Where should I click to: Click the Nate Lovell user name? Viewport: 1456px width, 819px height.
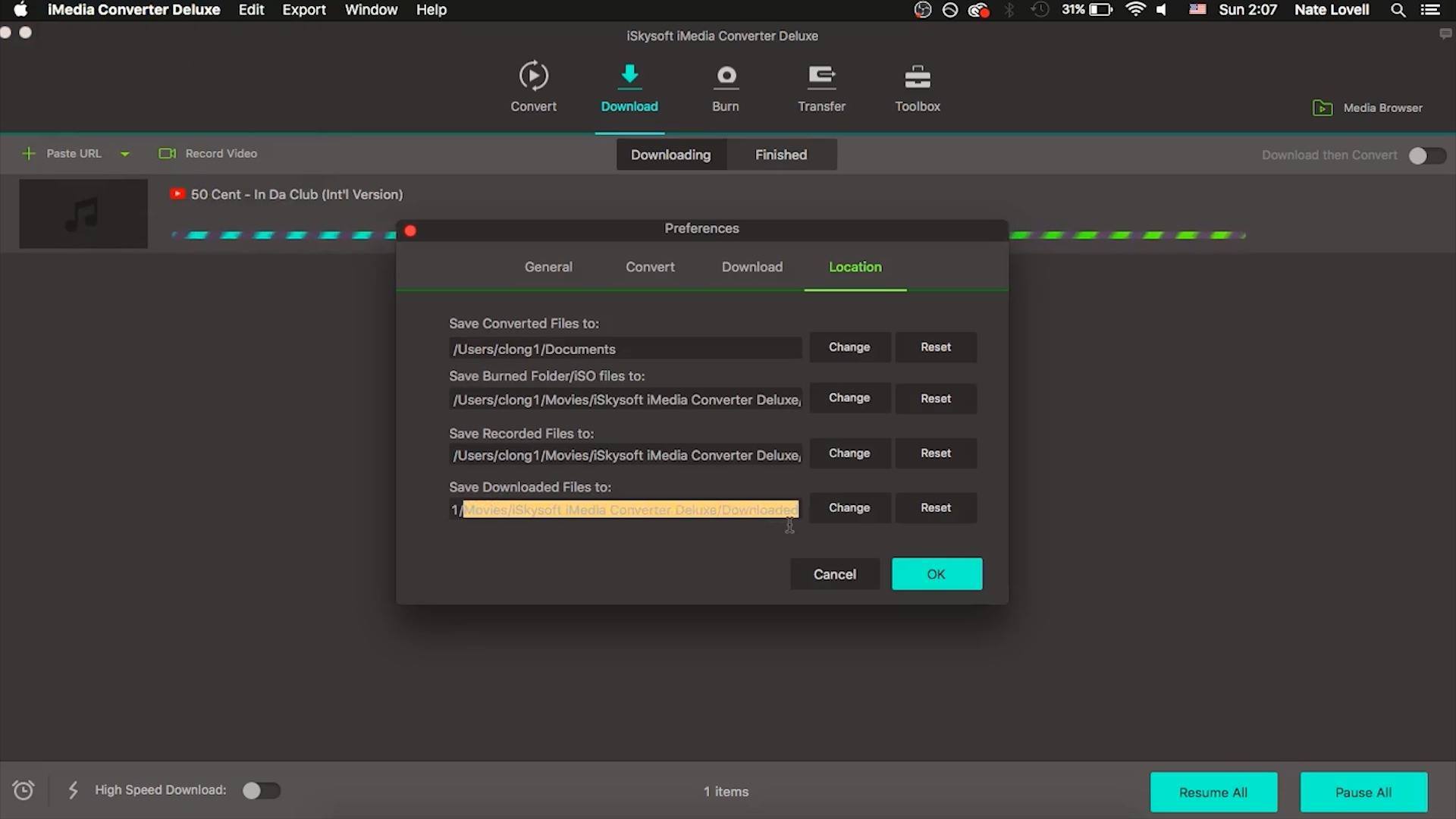click(x=1332, y=10)
